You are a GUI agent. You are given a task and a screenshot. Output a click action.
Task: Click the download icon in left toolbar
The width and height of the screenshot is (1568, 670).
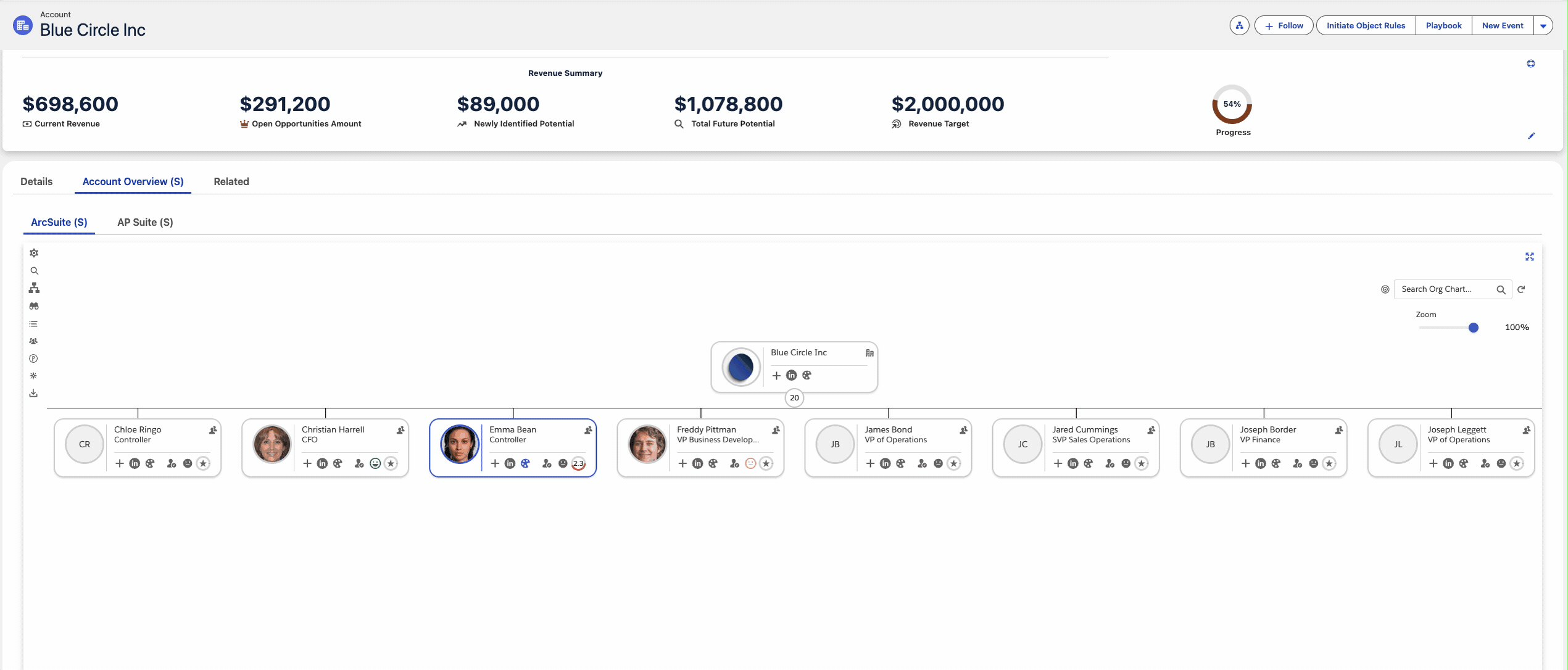pyautogui.click(x=34, y=393)
